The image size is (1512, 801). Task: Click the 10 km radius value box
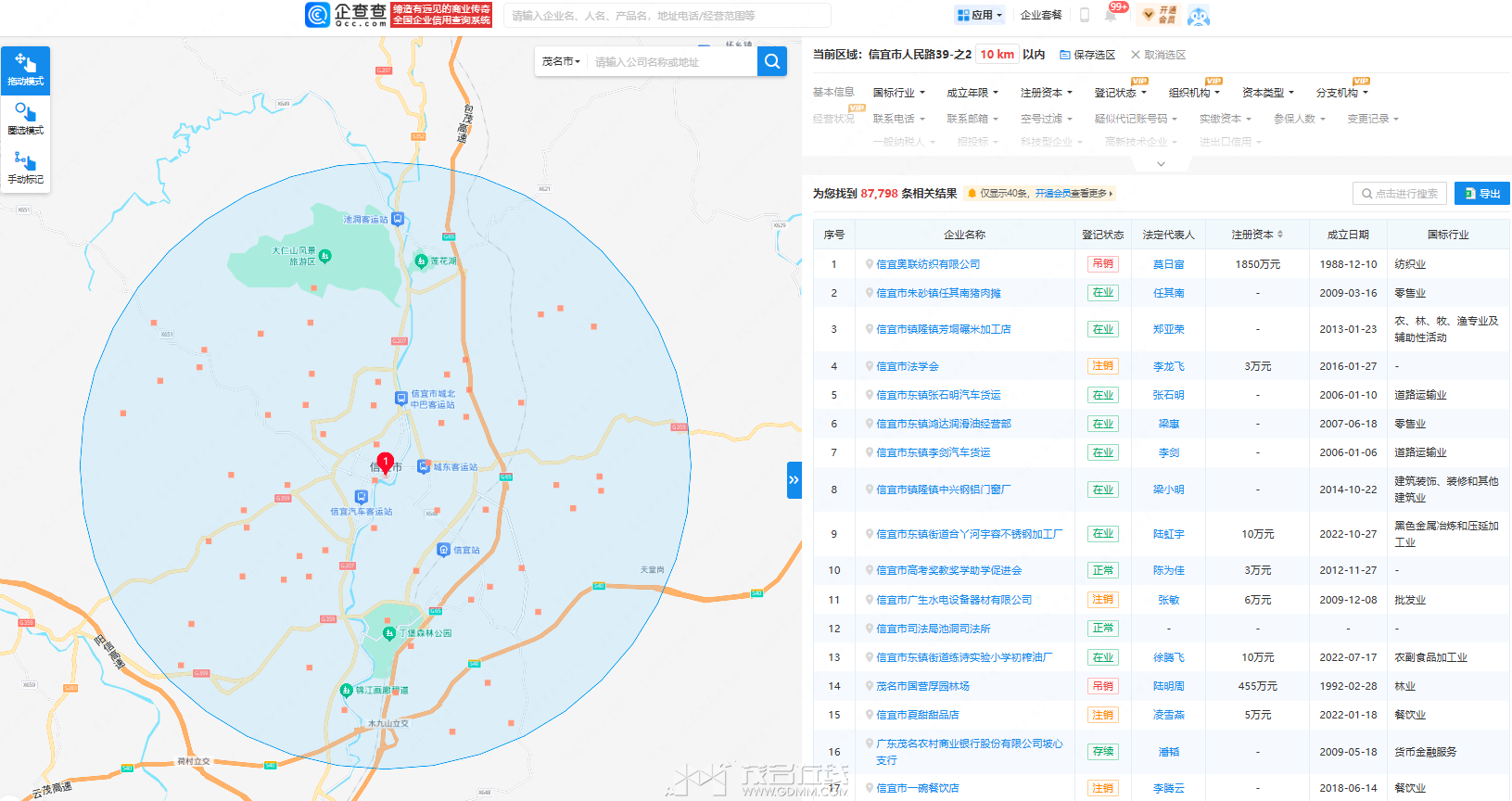997,55
